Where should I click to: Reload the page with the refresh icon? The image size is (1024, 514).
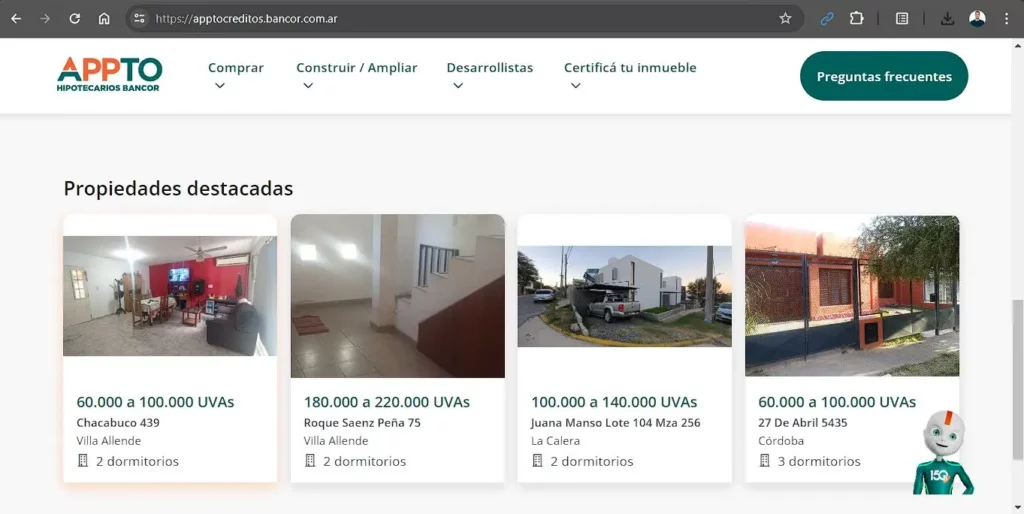click(74, 19)
